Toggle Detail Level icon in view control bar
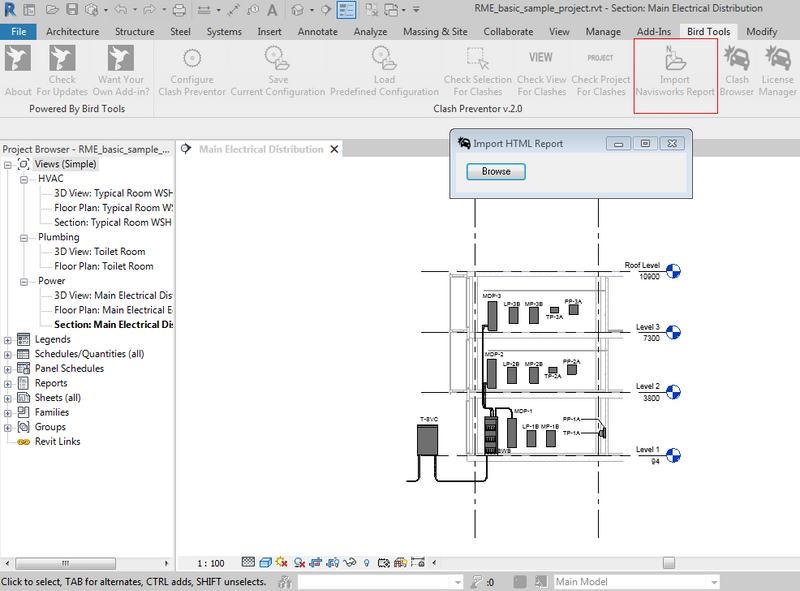Image resolution: width=800 pixels, height=591 pixels. coord(248,562)
